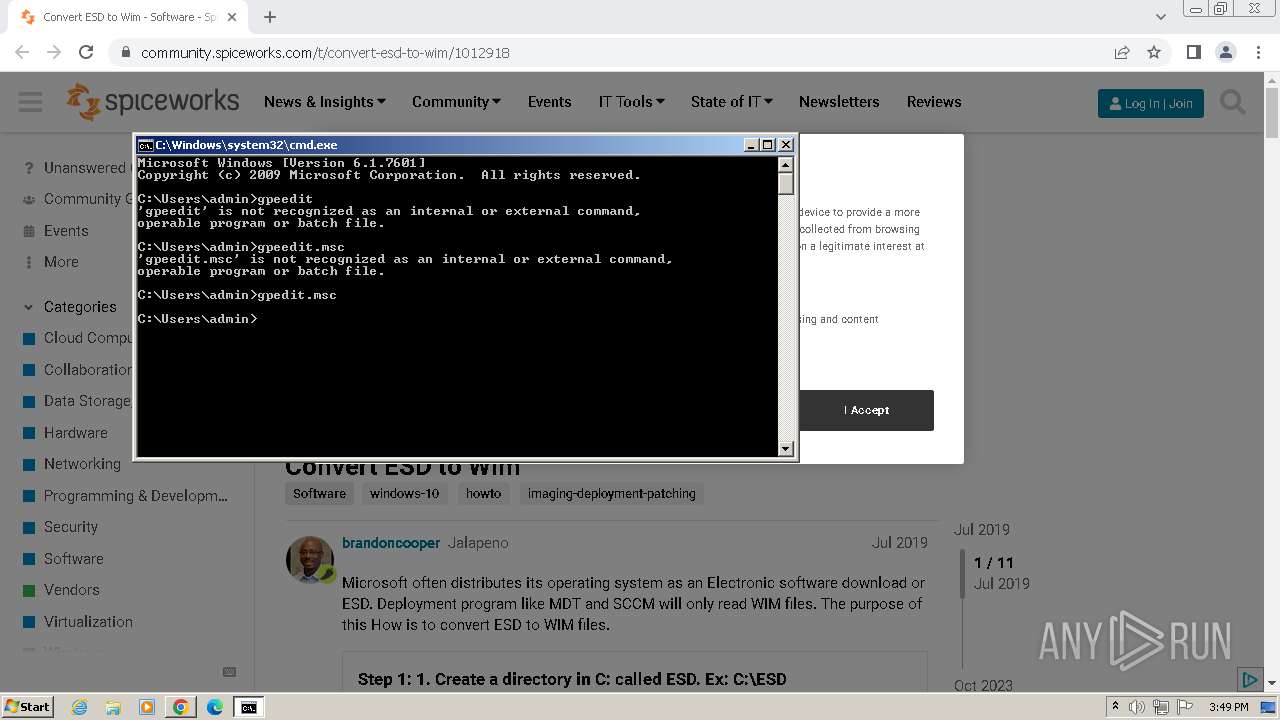Click the Start button
The height and width of the screenshot is (720, 1280).
pos(27,707)
